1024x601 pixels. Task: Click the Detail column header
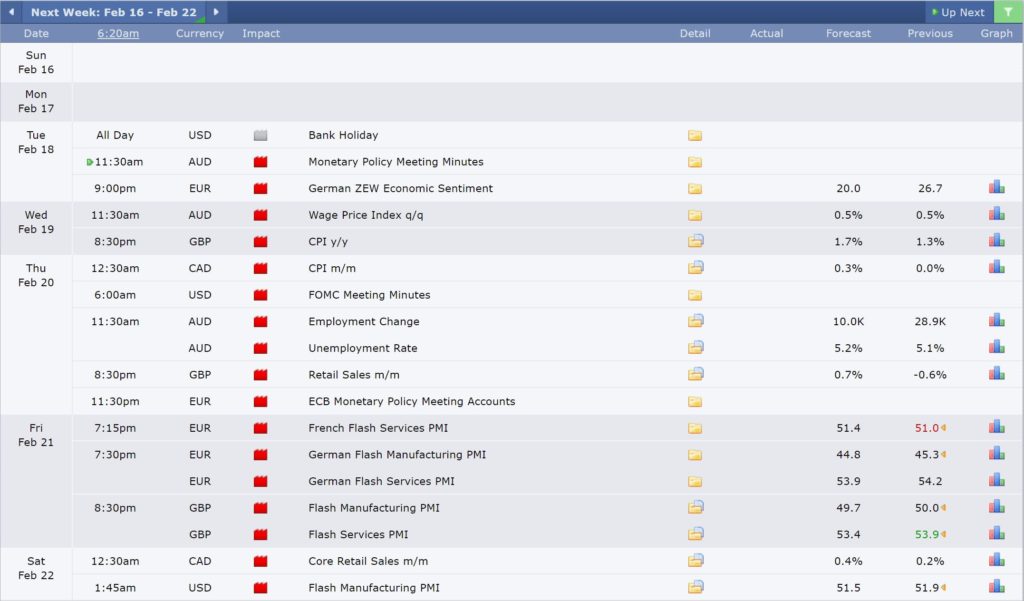[695, 33]
